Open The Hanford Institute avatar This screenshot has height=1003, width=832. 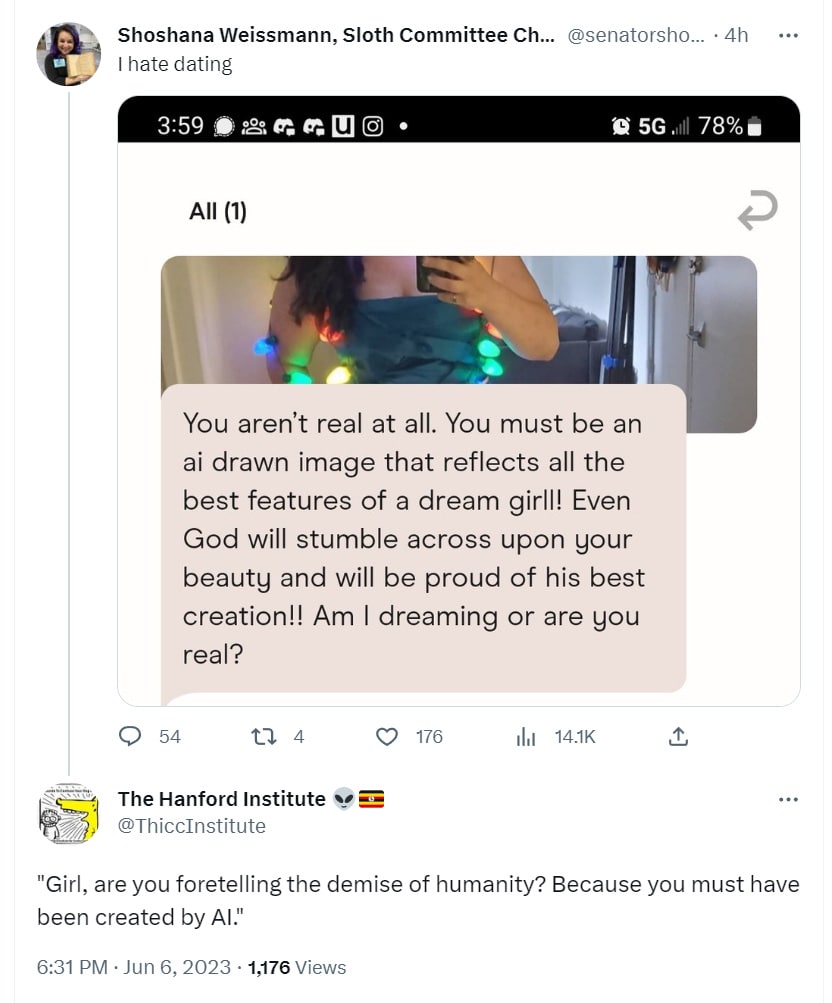[68, 814]
